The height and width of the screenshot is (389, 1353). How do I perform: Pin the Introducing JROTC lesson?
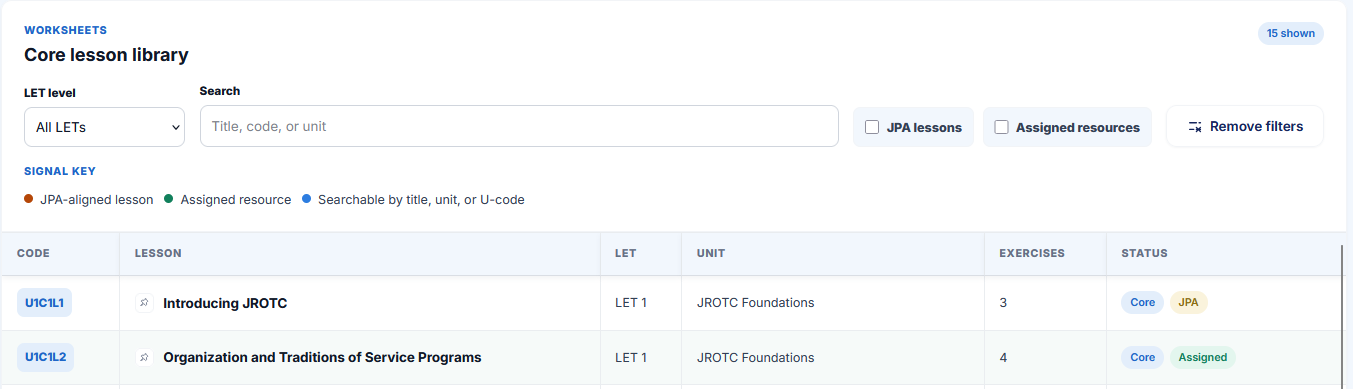coord(144,303)
